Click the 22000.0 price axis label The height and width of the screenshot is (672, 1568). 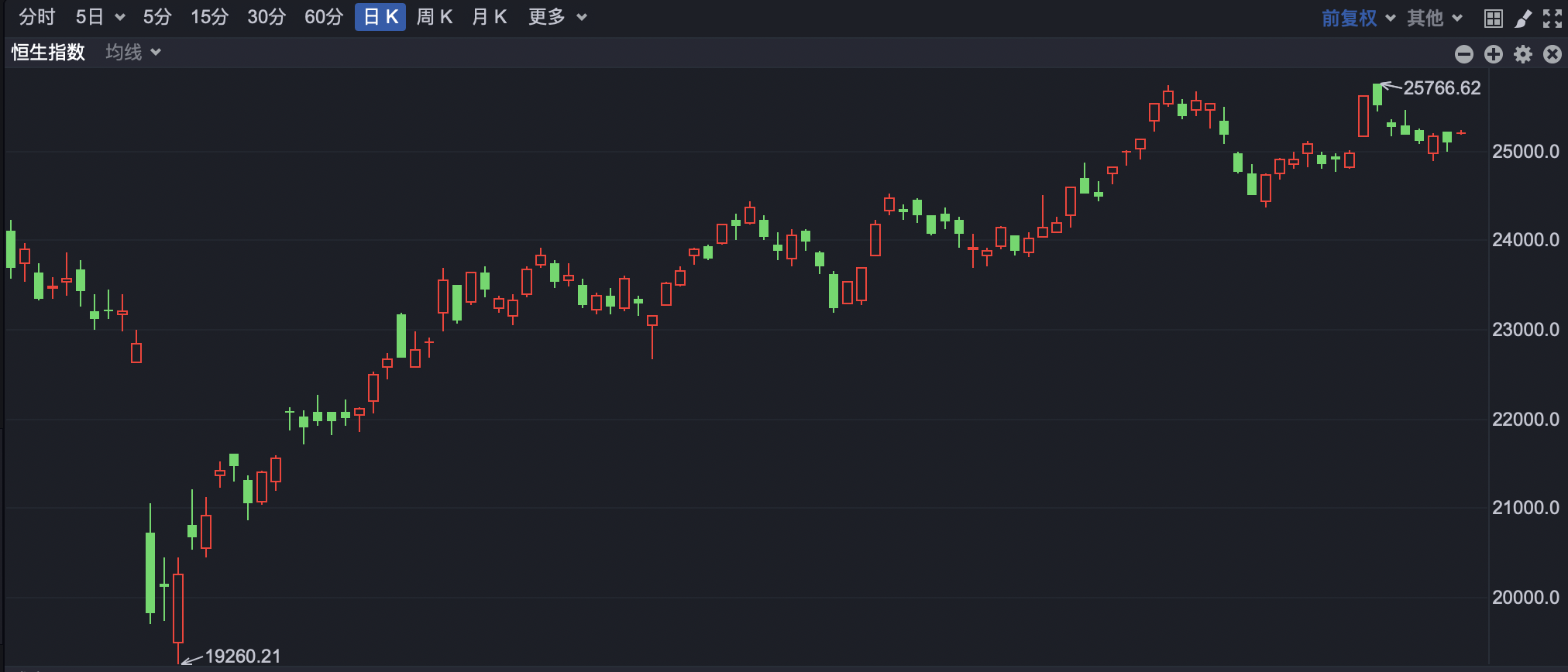coord(1525,420)
